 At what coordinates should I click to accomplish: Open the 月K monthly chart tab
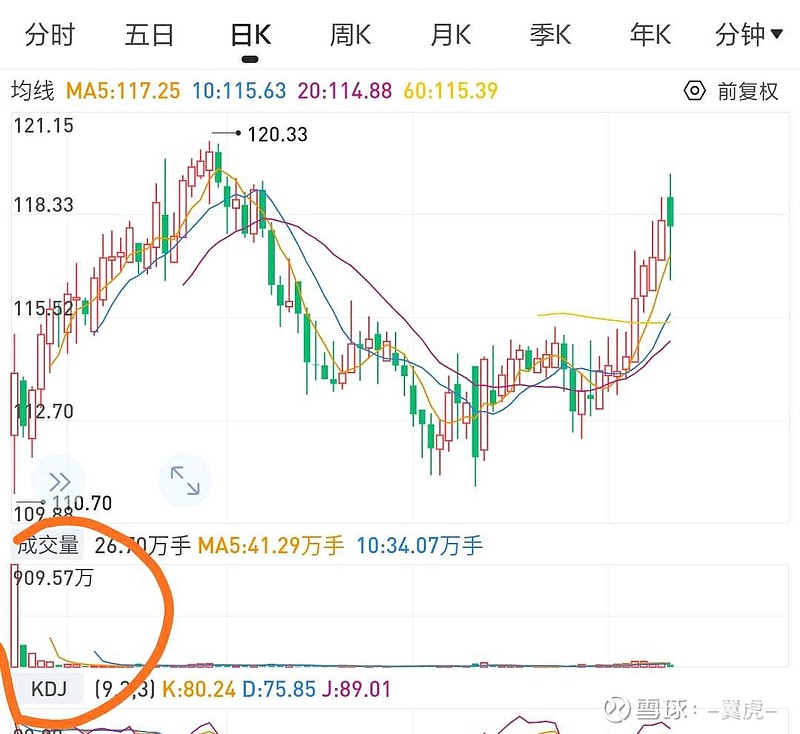point(450,35)
